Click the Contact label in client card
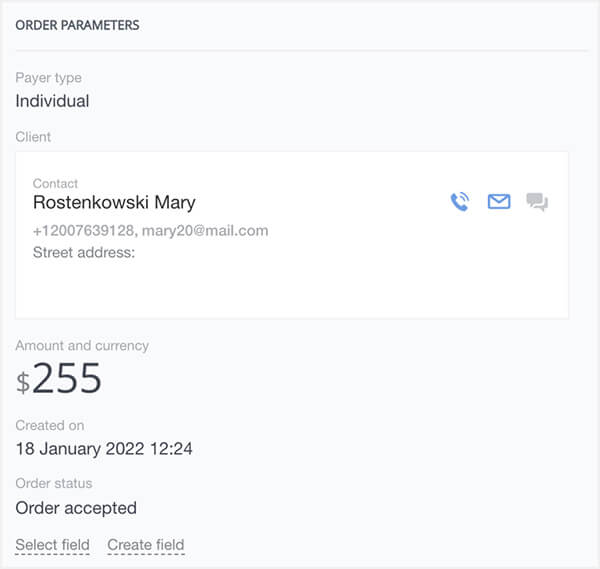The height and width of the screenshot is (569, 600). (55, 184)
